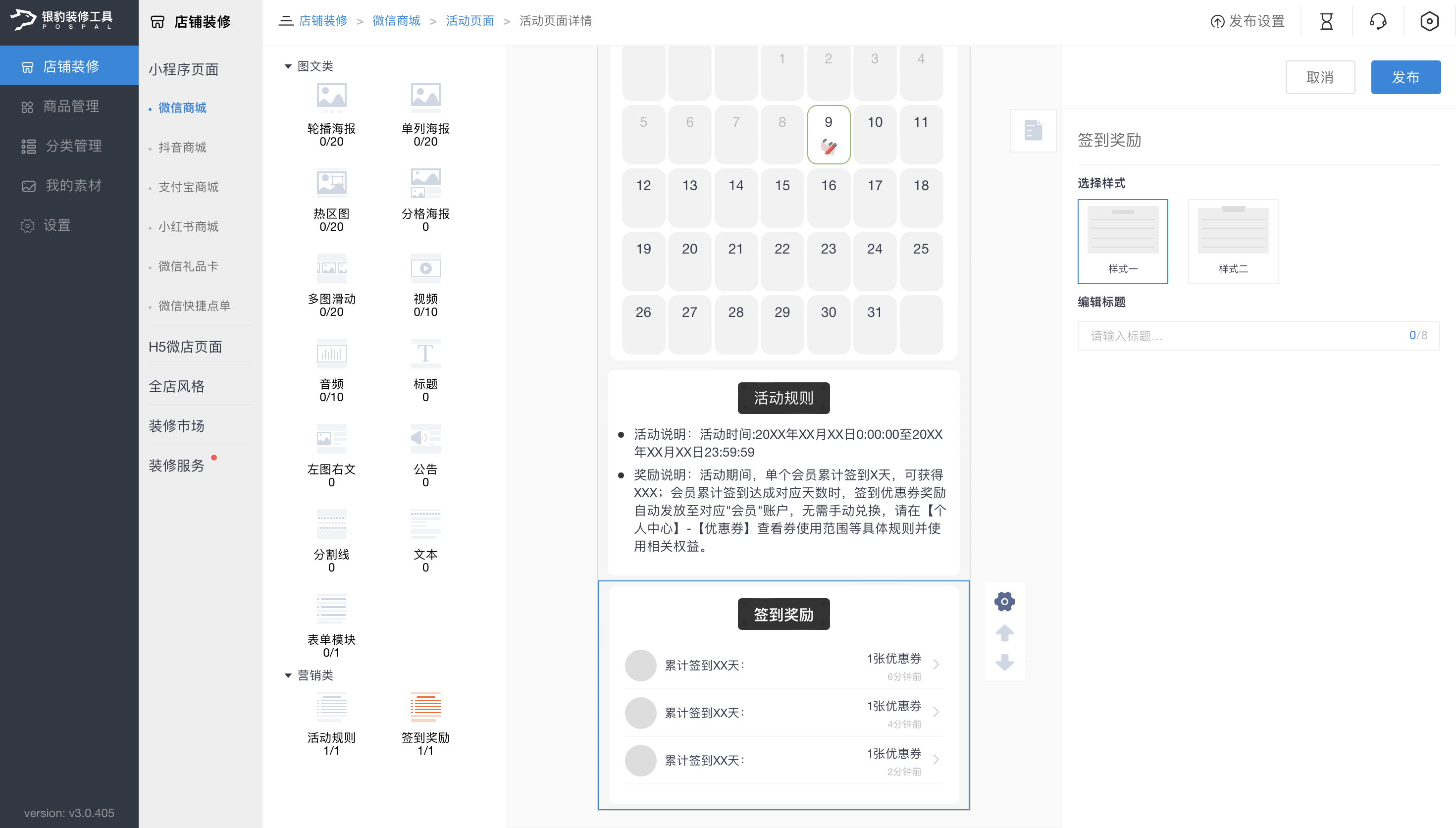The image size is (1456, 828).
Task: Click the carousel poster (轮播海报) component icon
Action: pos(331,97)
